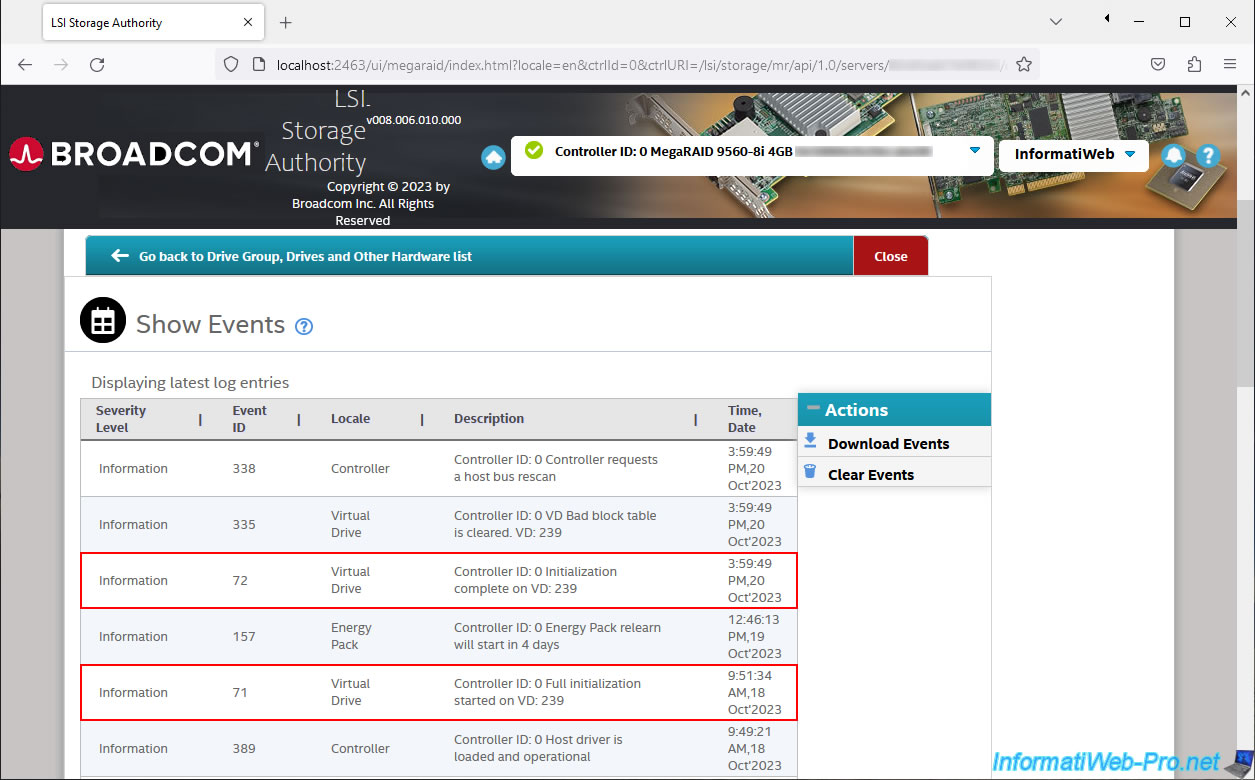This screenshot has width=1255, height=780.
Task: Sort by the Time, Date column header
Action: [x=745, y=419]
